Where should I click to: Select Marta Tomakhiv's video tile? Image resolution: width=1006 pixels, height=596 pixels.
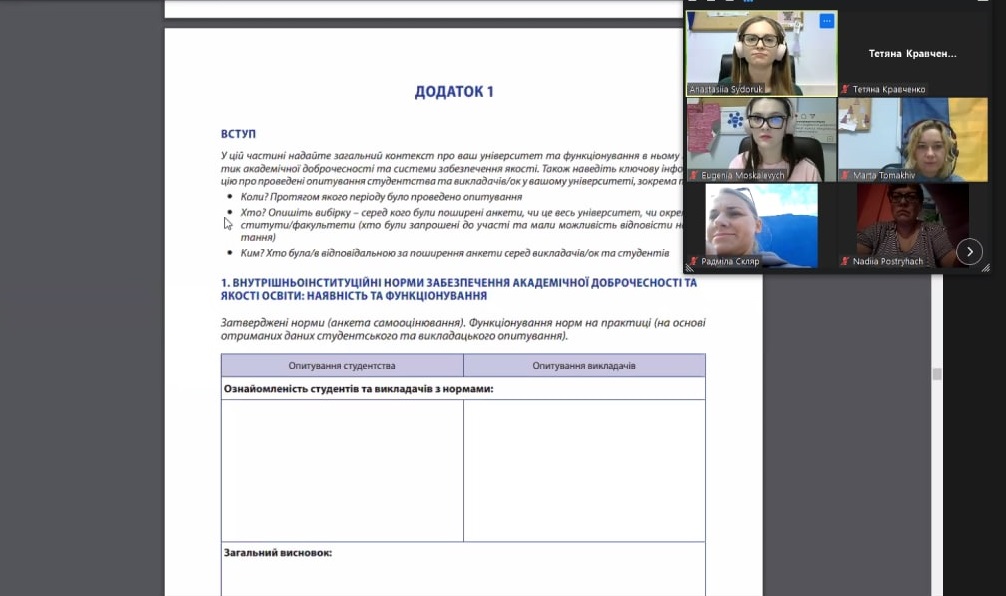(913, 139)
